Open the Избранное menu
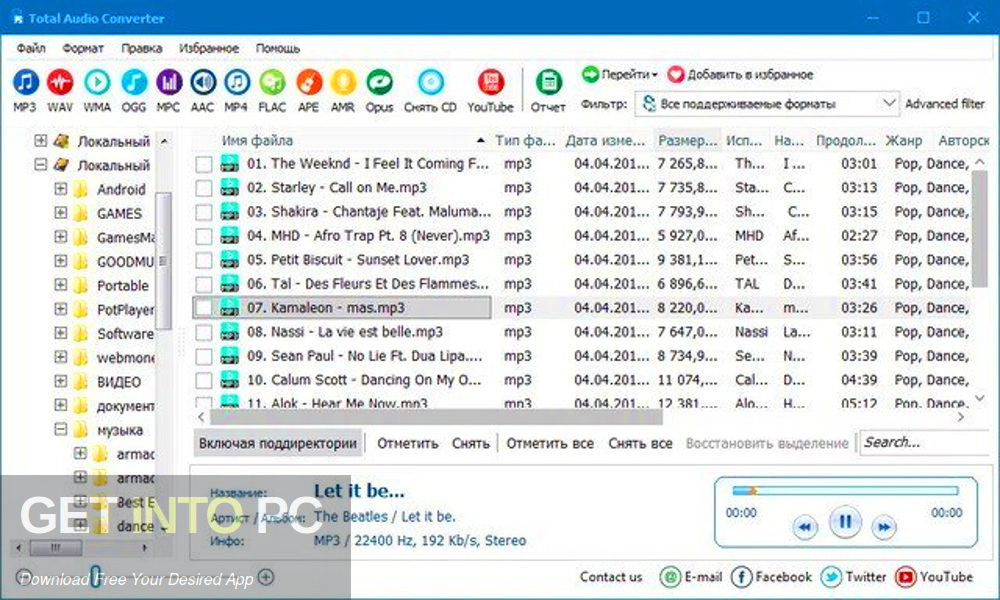Image resolution: width=1000 pixels, height=600 pixels. pos(209,48)
